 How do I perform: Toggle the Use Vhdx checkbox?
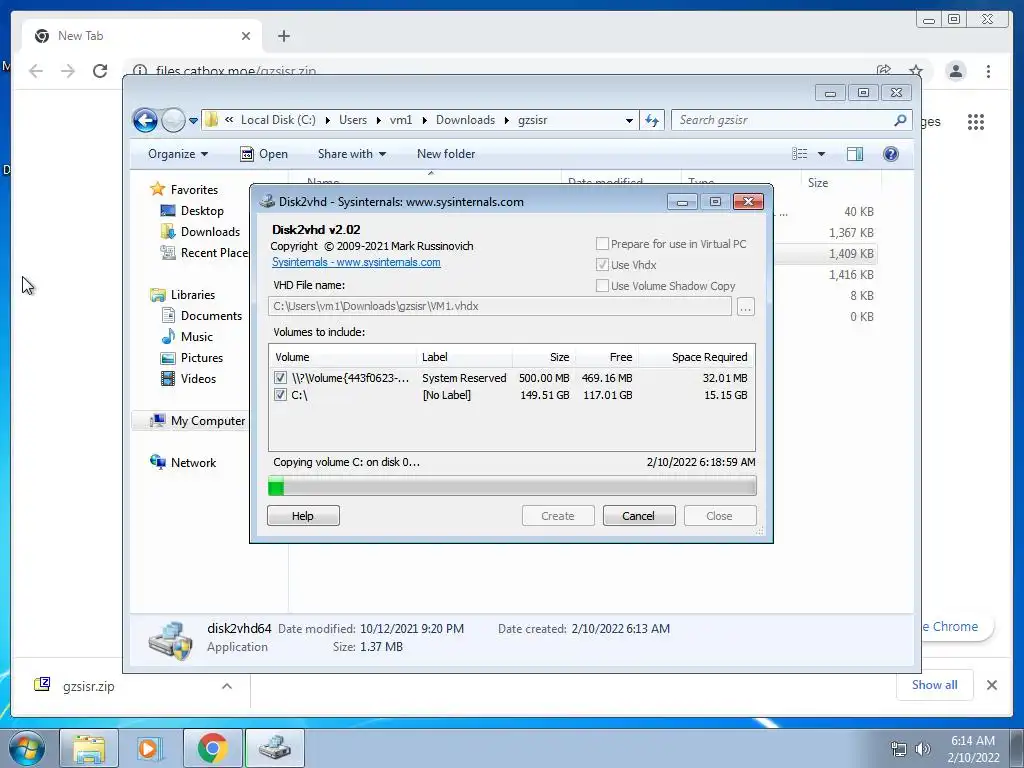(602, 264)
